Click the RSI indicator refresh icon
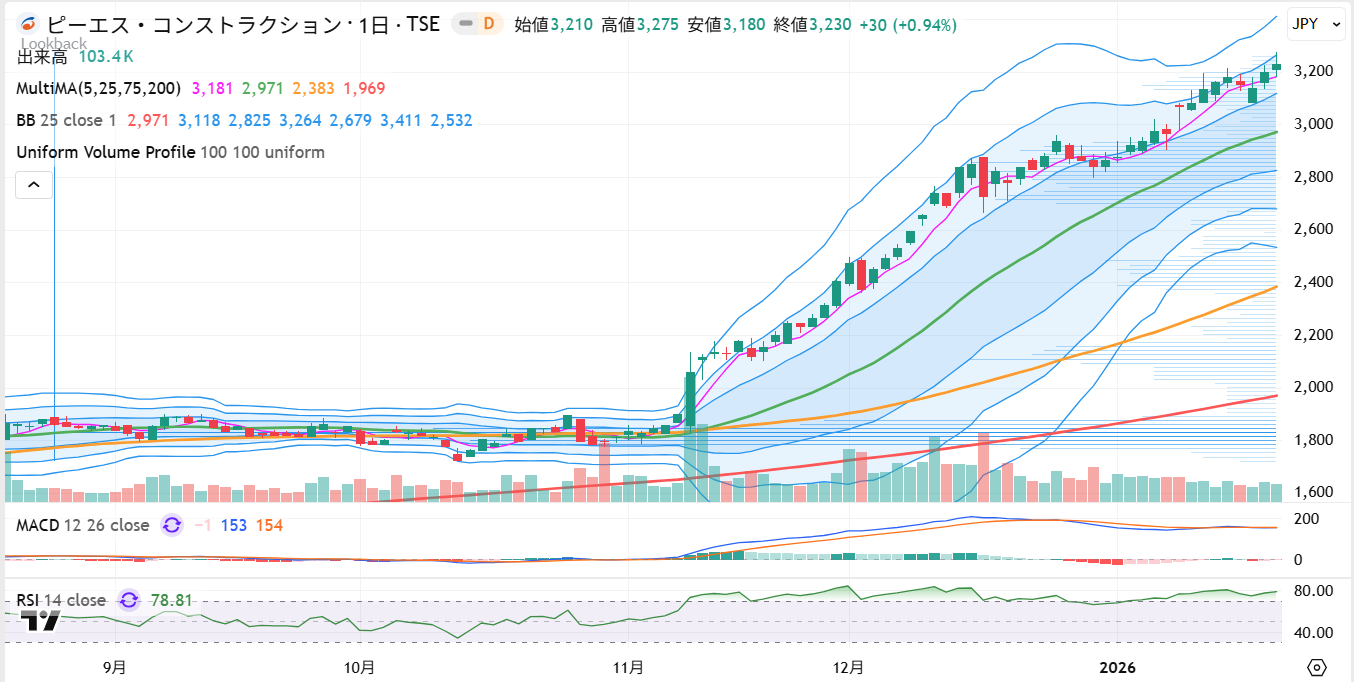The width and height of the screenshot is (1354, 682). coord(128,600)
